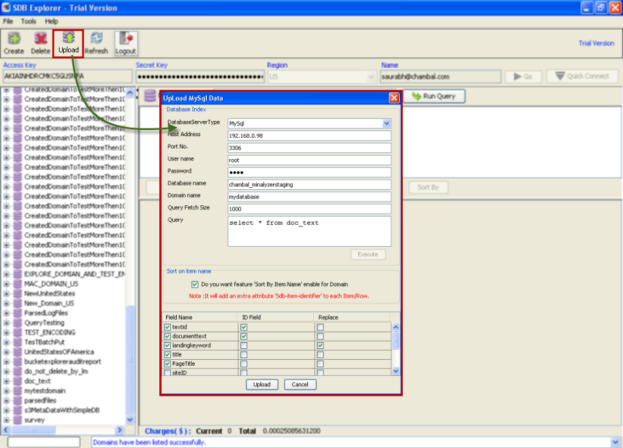This screenshot has height=448, width=623.
Task: Open the DatabaseServerType dropdown
Action: click(386, 124)
